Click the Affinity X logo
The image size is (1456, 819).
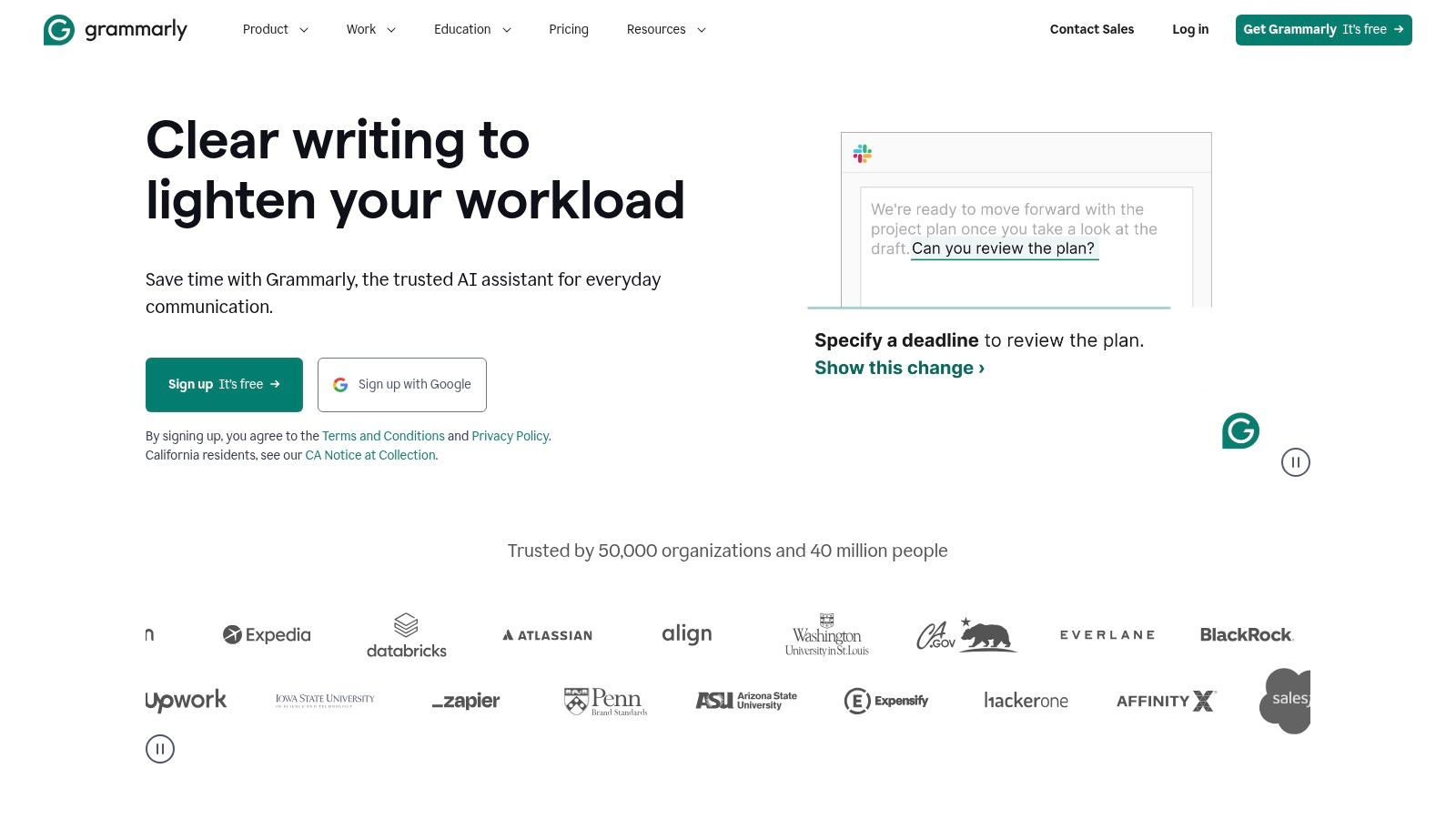click(x=1167, y=701)
